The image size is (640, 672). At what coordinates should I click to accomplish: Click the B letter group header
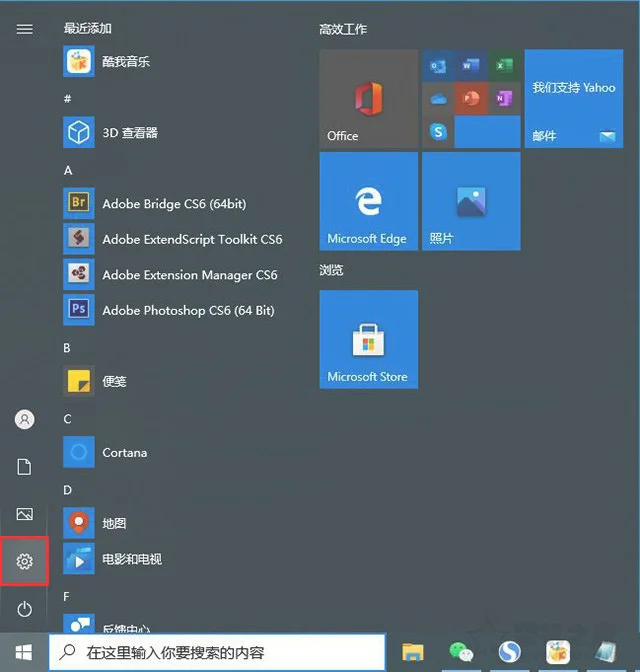tap(67, 348)
